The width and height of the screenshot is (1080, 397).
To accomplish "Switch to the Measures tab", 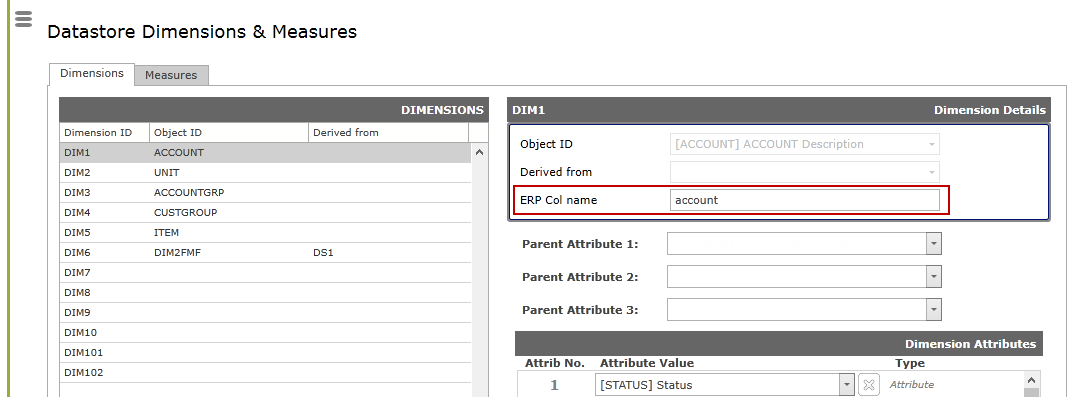I will [171, 75].
